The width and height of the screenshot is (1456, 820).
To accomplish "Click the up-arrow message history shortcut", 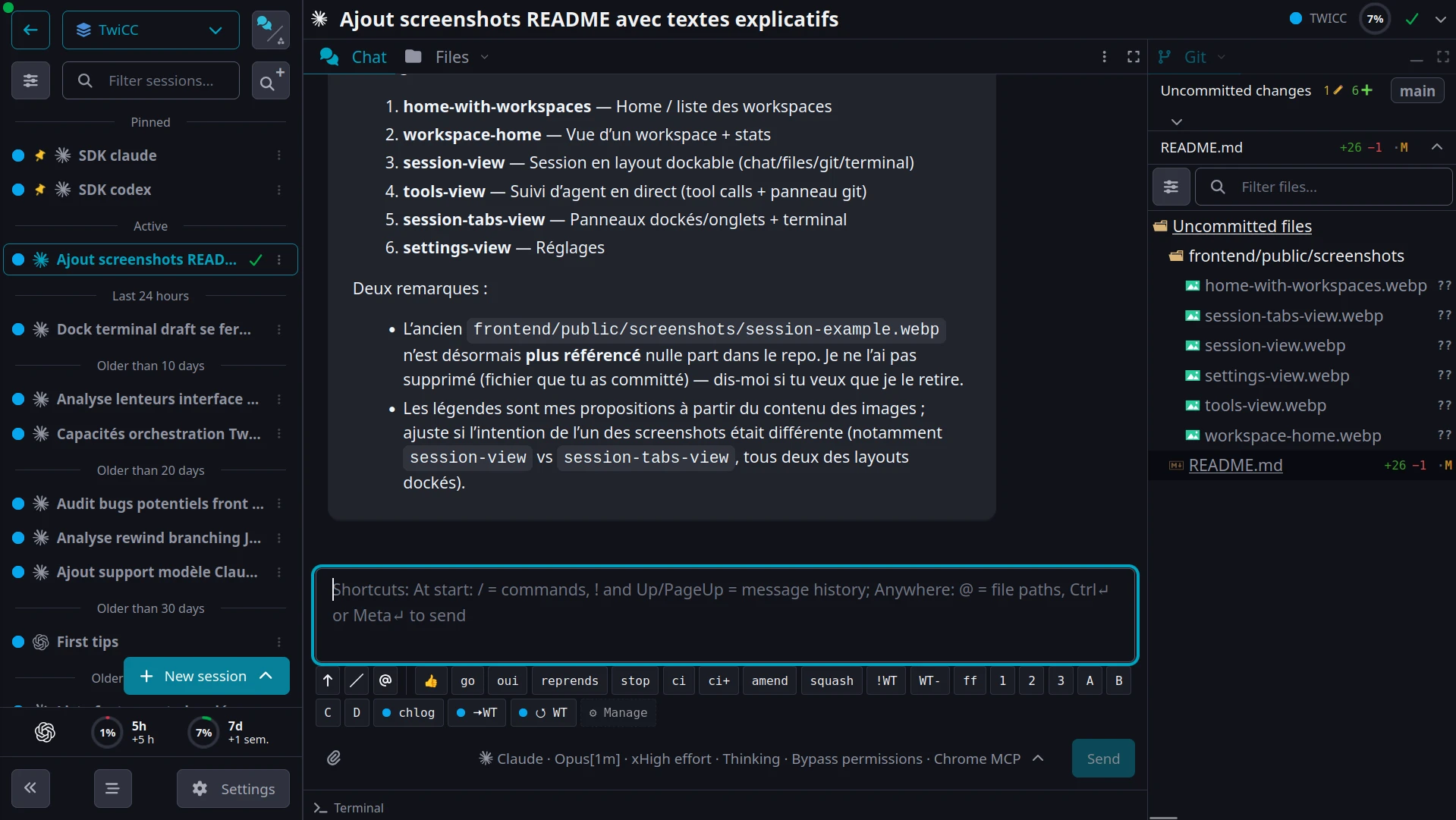I will [328, 680].
